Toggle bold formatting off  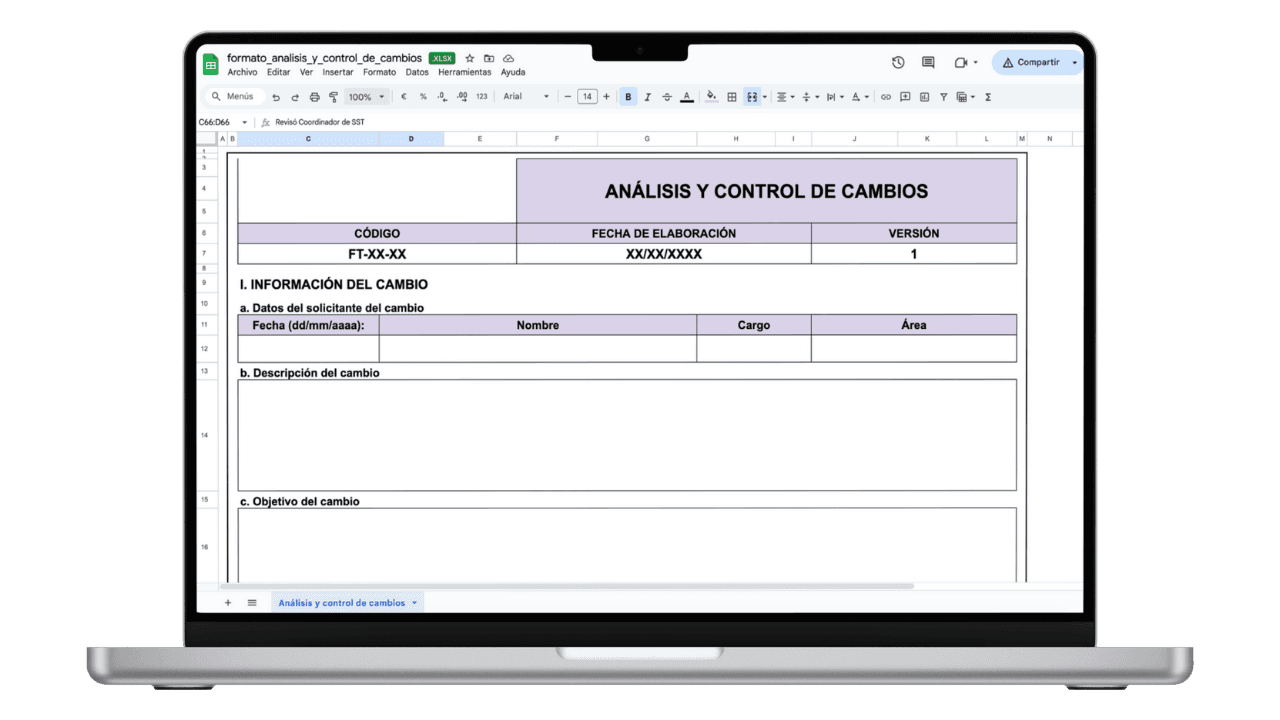(x=628, y=96)
